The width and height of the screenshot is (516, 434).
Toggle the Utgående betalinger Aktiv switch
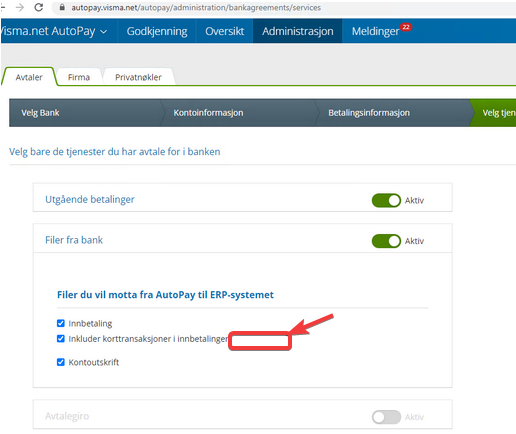[386, 200]
